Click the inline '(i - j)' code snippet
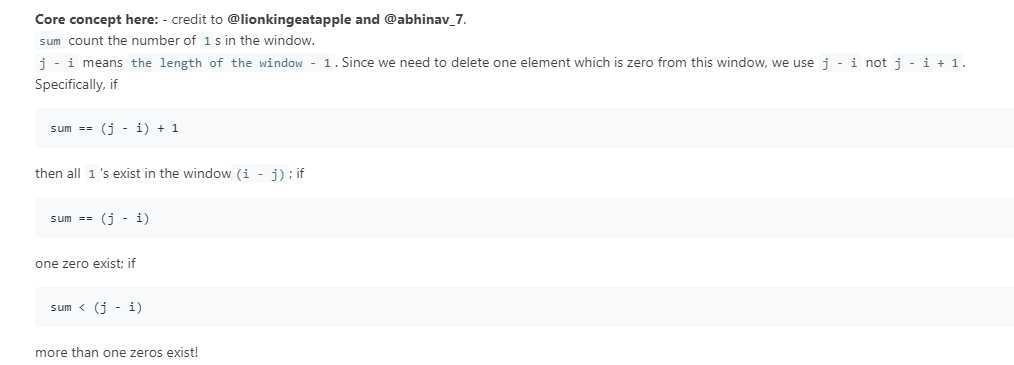 coord(261,173)
